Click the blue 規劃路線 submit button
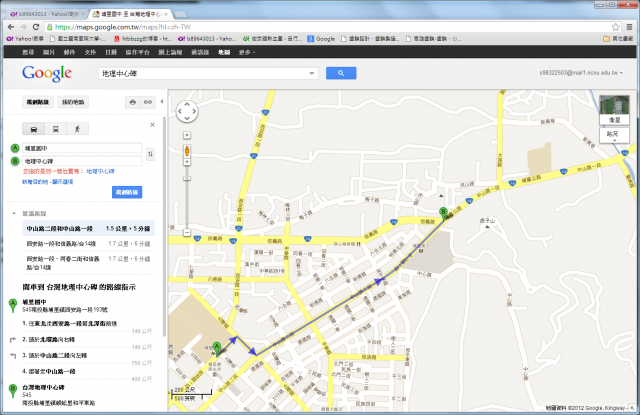 click(x=127, y=192)
